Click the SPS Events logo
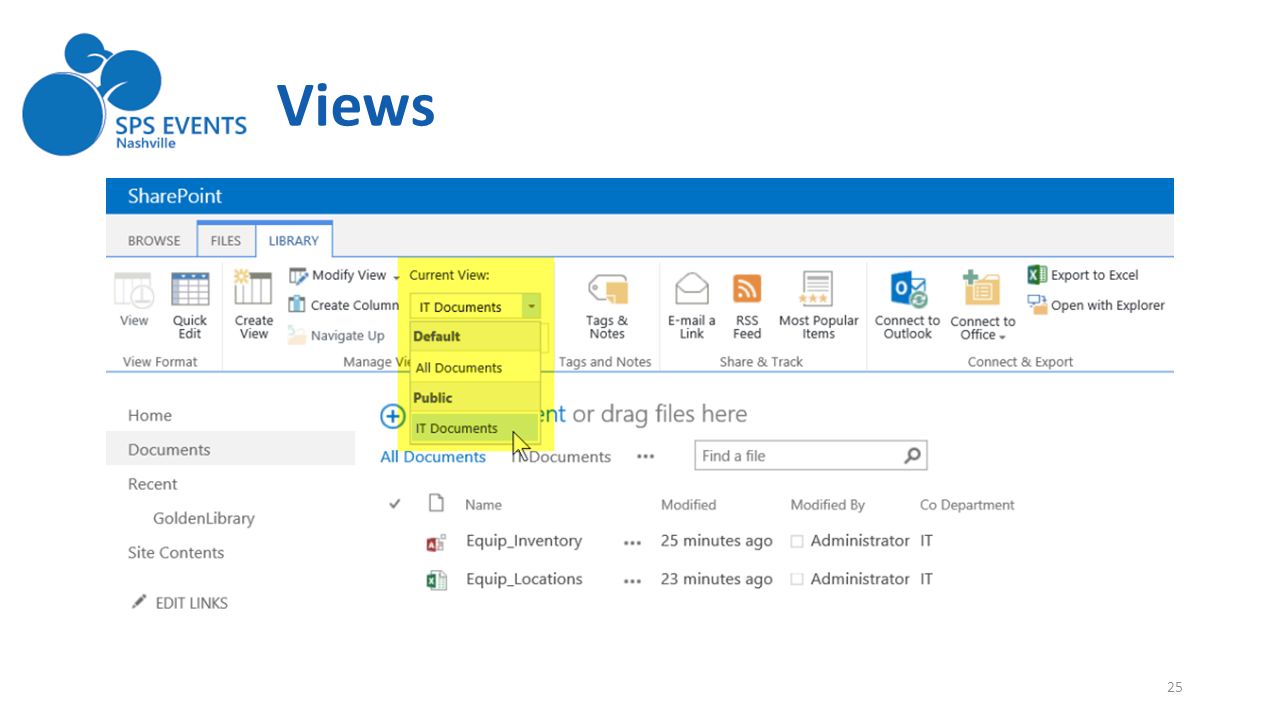The height and width of the screenshot is (720, 1280). click(x=135, y=95)
